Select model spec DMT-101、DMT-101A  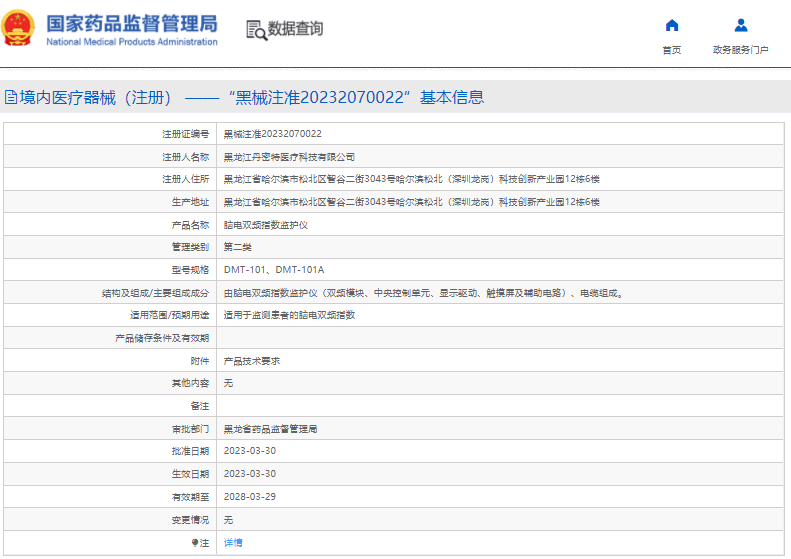[274, 270]
